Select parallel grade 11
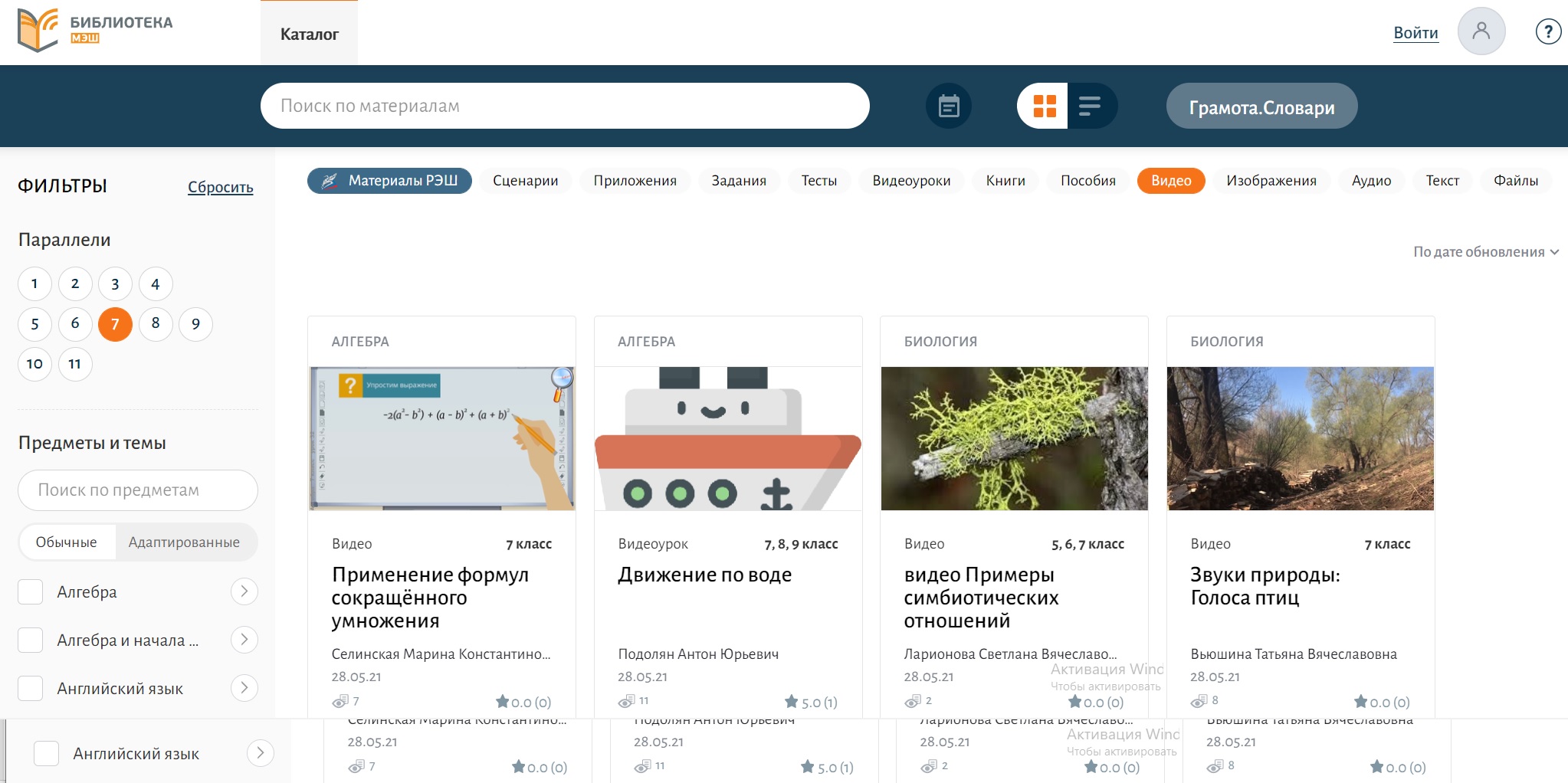1568x783 pixels. click(x=75, y=364)
